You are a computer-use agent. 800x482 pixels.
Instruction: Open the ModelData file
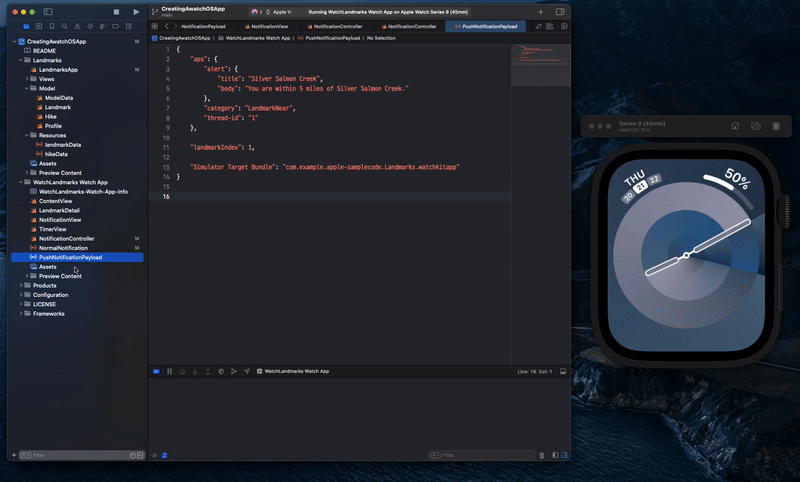pos(59,98)
